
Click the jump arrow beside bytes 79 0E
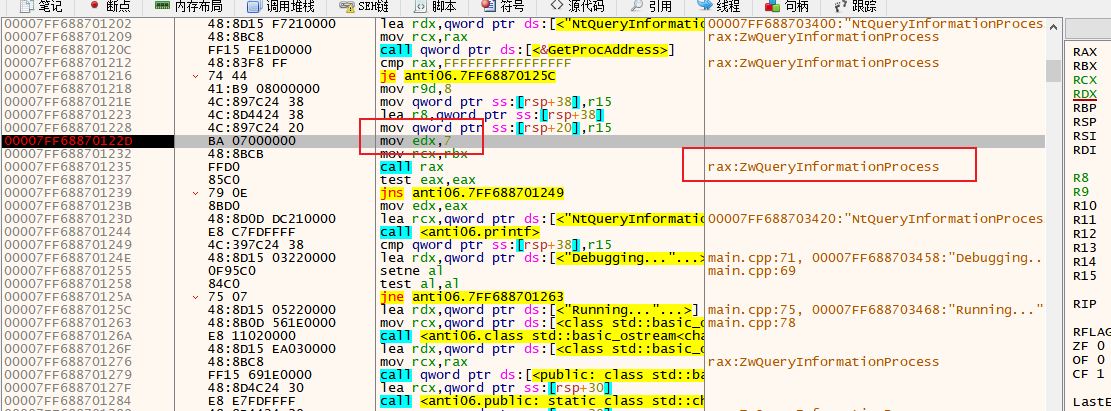click(196, 193)
